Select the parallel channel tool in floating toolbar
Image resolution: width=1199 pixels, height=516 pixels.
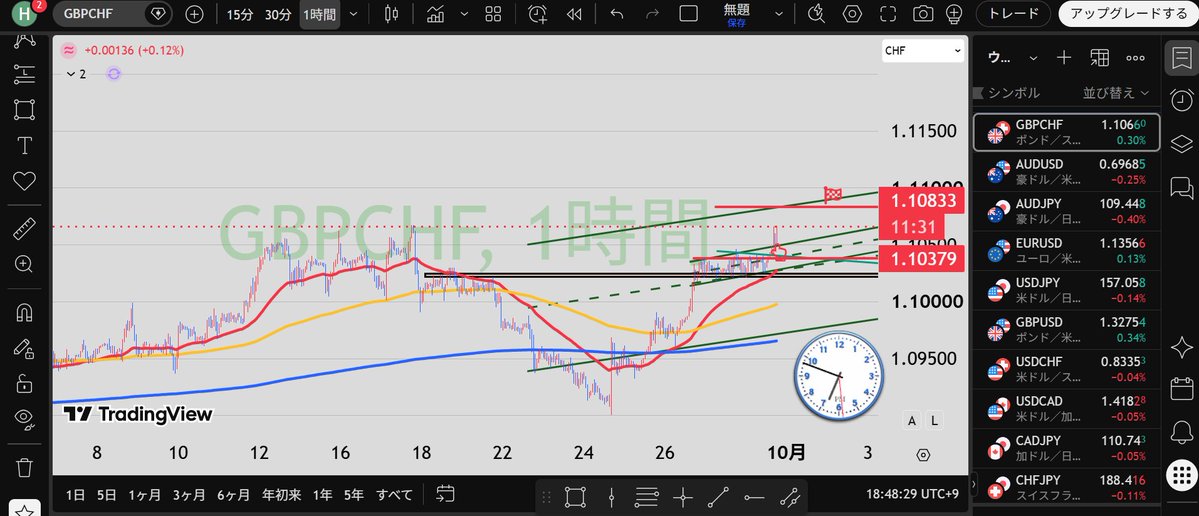point(790,498)
